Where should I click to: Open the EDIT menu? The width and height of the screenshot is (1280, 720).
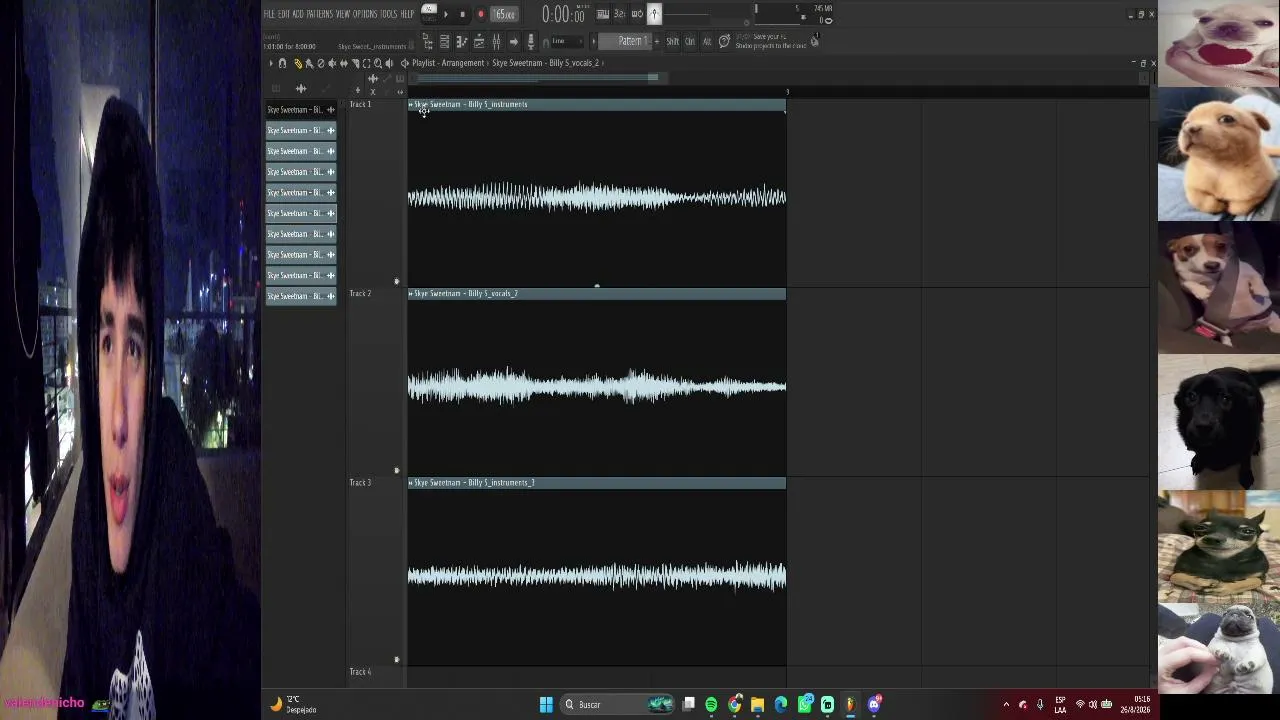coord(284,14)
